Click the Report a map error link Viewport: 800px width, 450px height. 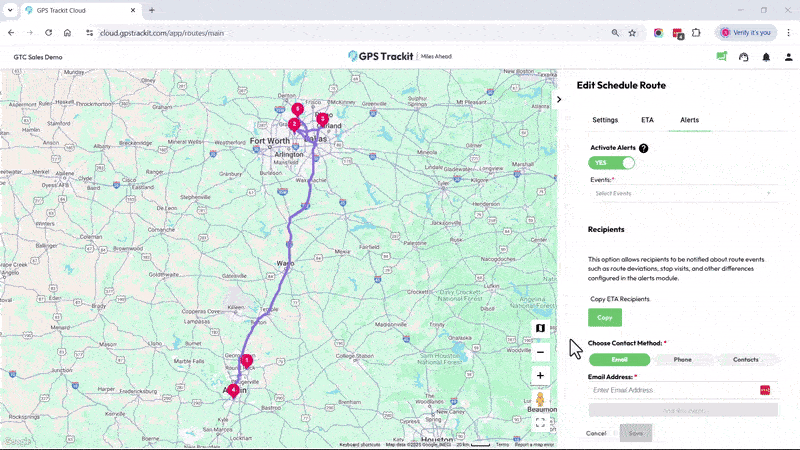pyautogui.click(x=534, y=445)
